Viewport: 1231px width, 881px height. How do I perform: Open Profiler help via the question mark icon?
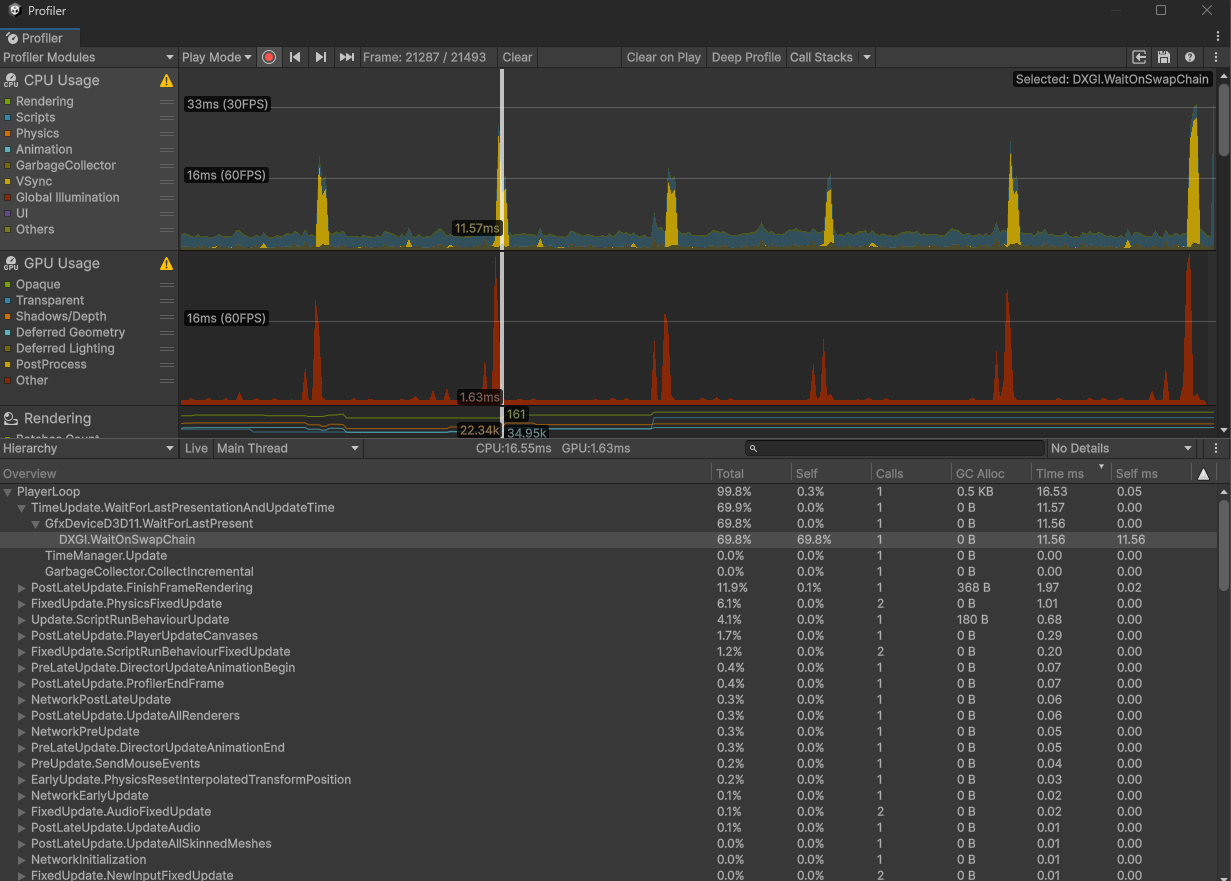tap(1189, 57)
